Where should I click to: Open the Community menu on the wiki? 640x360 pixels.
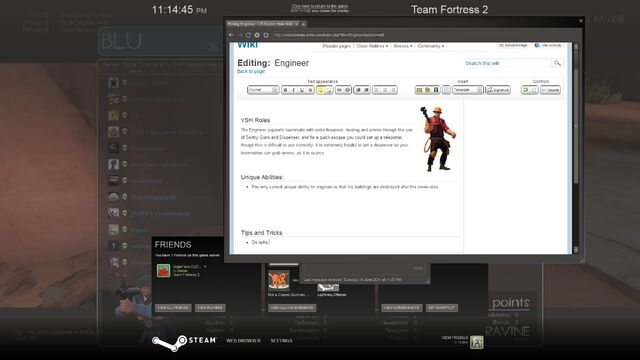pos(431,46)
